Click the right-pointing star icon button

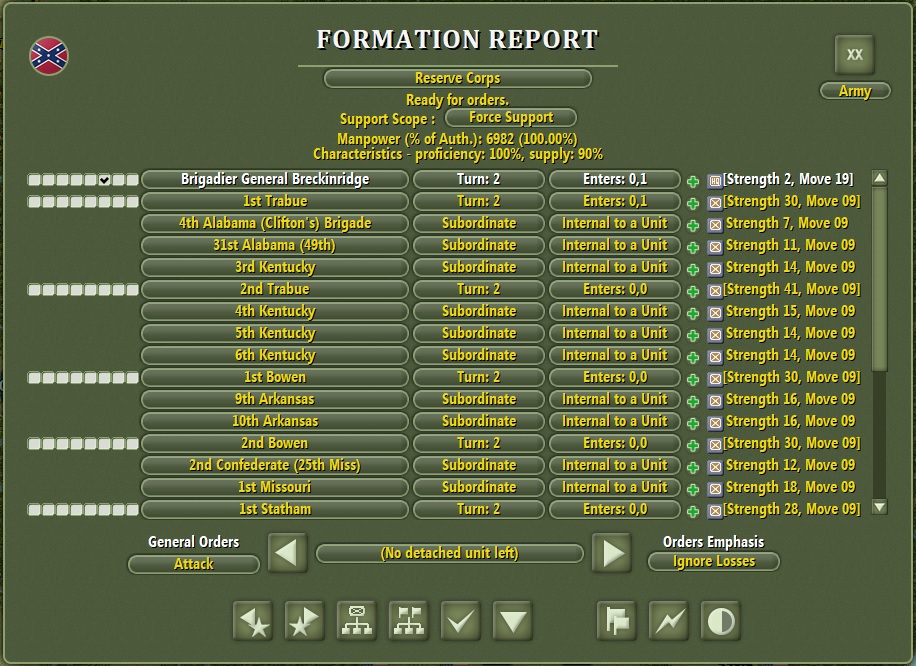305,621
